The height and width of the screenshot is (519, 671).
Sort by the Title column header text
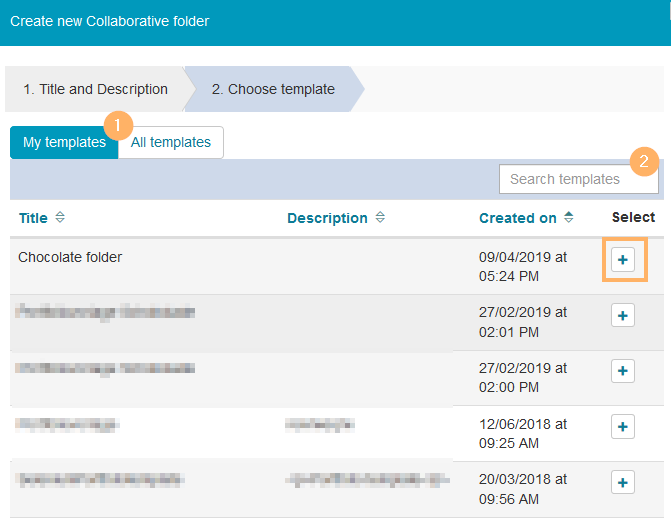[x=33, y=218]
